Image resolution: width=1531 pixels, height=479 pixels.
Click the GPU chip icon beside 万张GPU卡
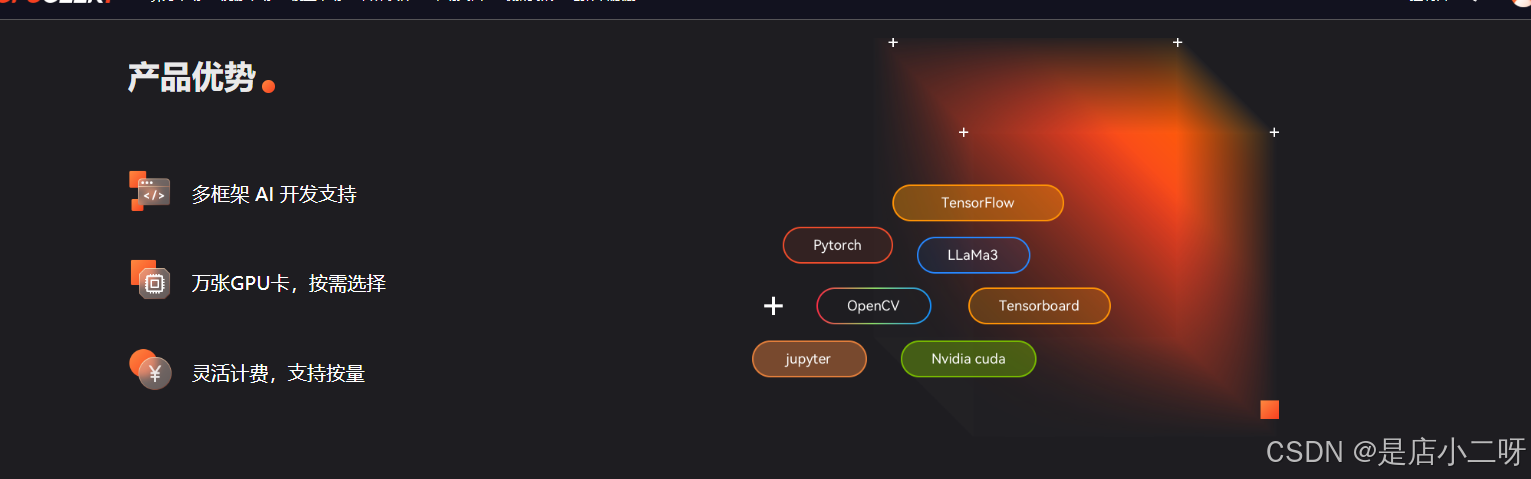[150, 280]
